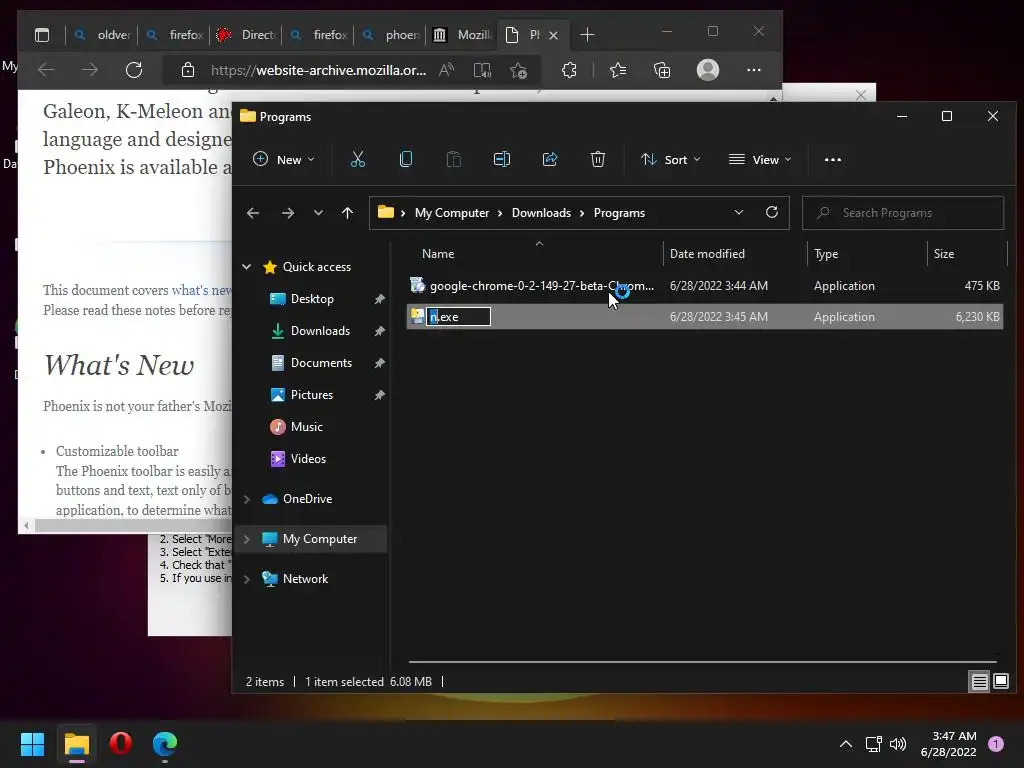Viewport: 1024px width, 768px height.
Task: Sort by Date modified column header
Action: (707, 253)
